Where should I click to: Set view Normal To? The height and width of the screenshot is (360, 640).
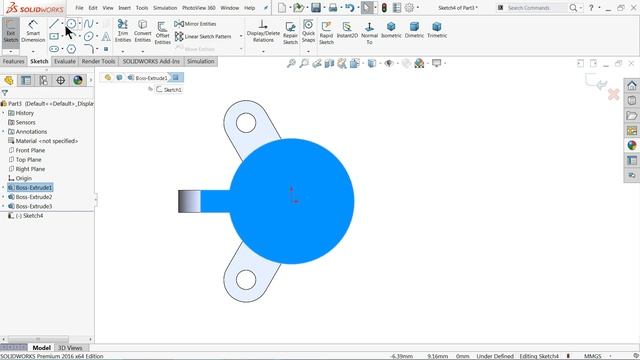[x=369, y=33]
